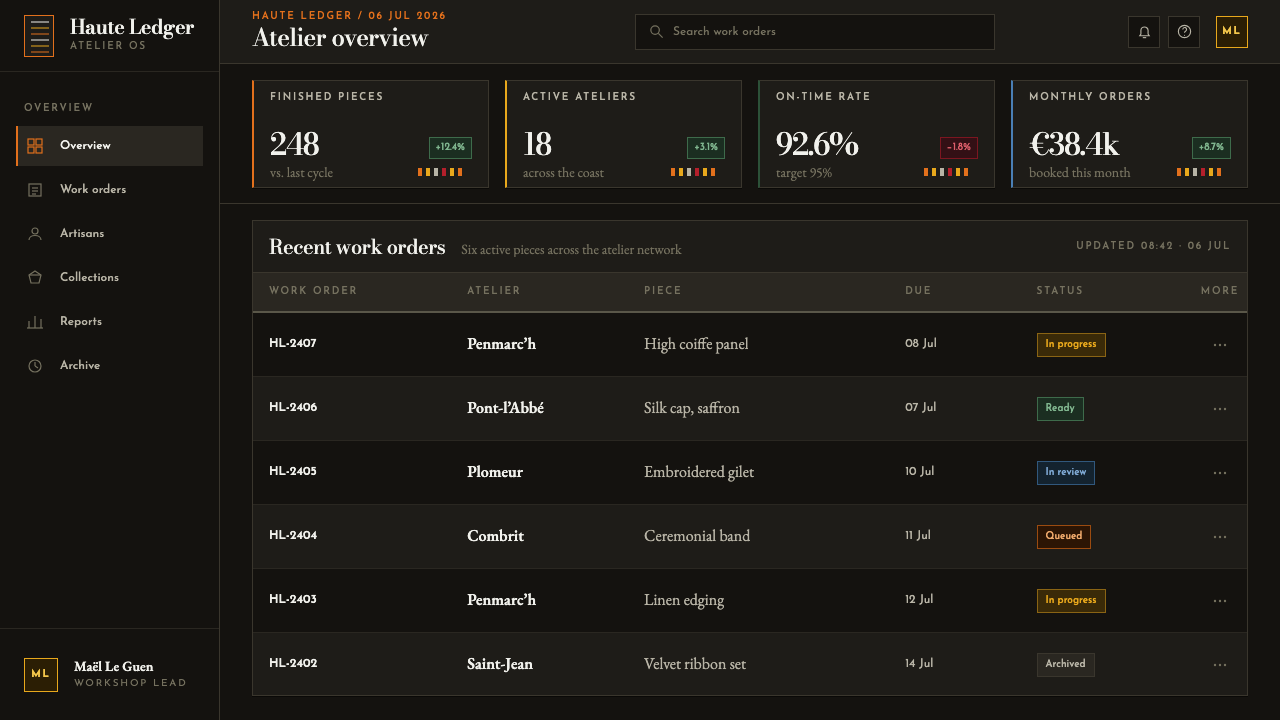Select the Plomeur atelier cell

495,472
